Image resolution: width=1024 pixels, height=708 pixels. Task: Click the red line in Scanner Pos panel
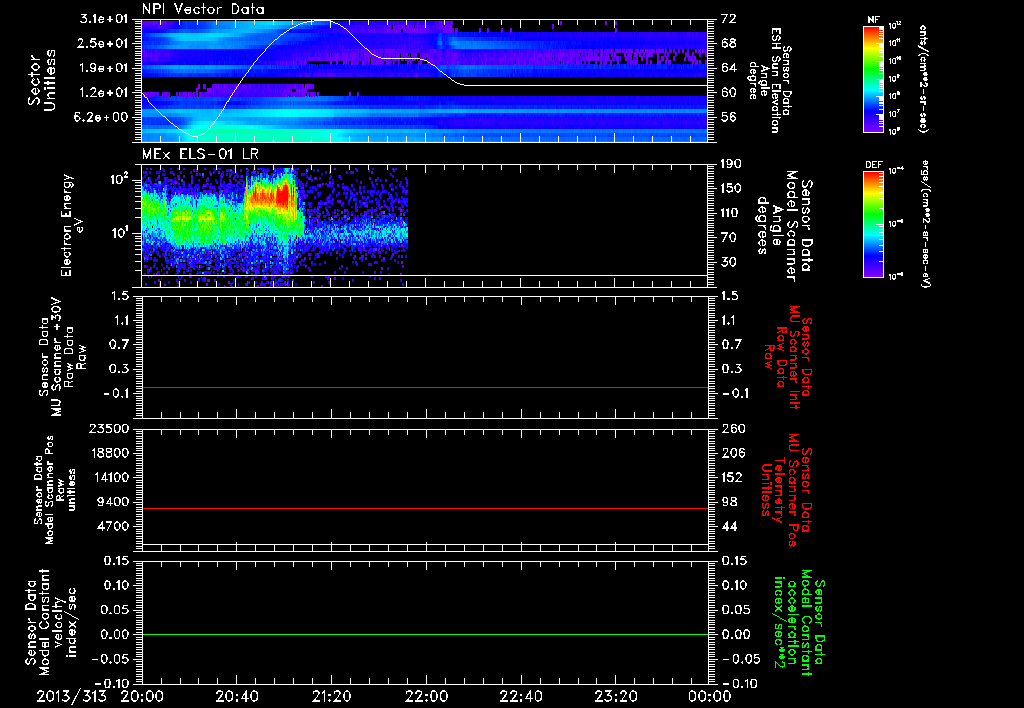425,508
